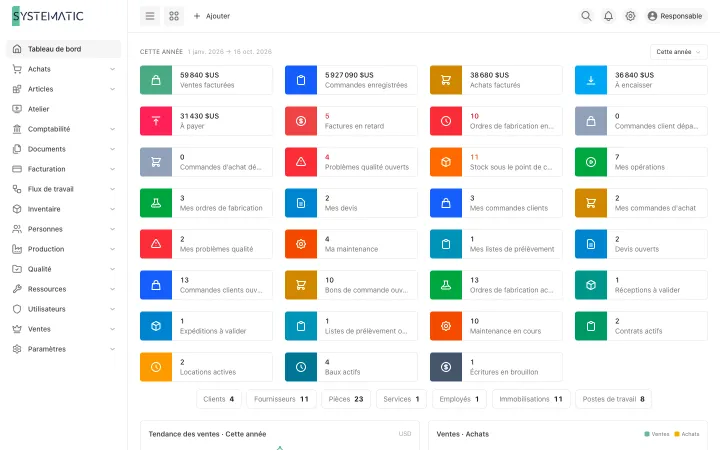Viewport: 720px width, 450px height.
Task: Open Ventes menu item
Action: [63, 329]
